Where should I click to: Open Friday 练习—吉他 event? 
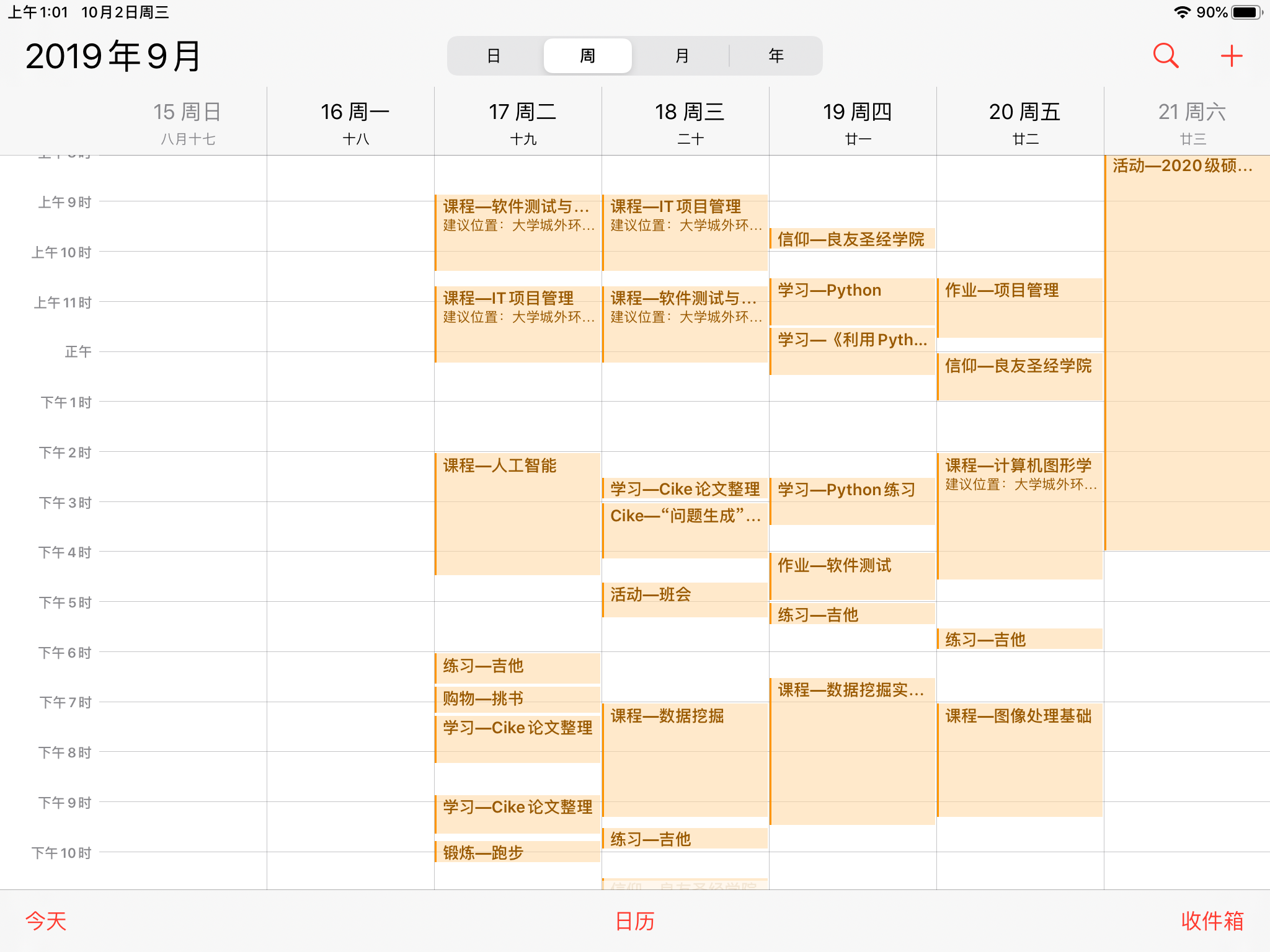[1020, 639]
